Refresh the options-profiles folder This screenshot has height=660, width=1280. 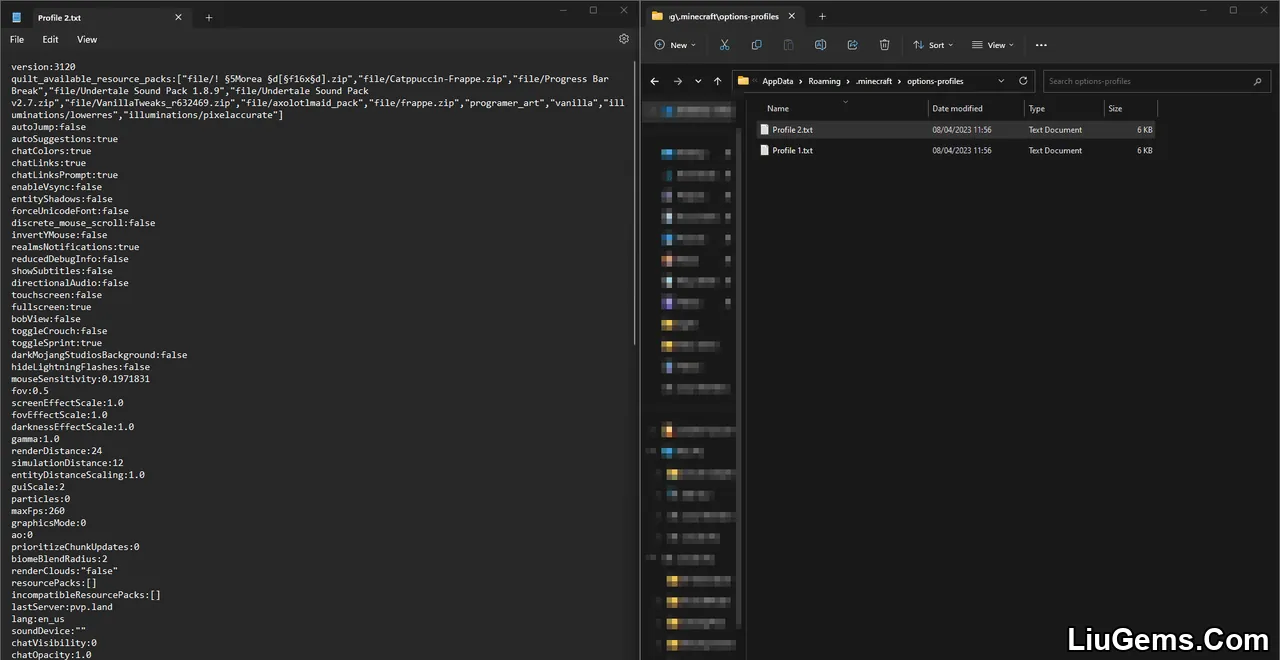click(1023, 81)
